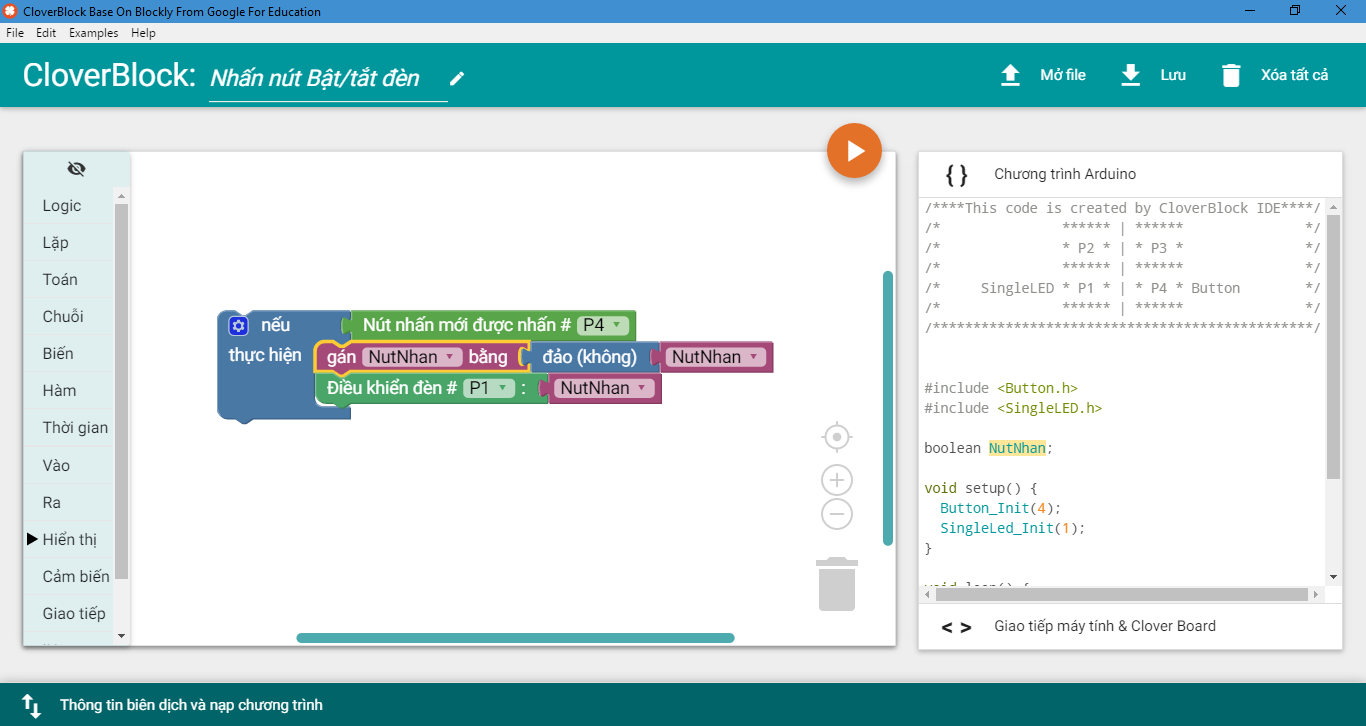
Task: Open the NutNhan dropdown in gán block
Action: (x=412, y=357)
